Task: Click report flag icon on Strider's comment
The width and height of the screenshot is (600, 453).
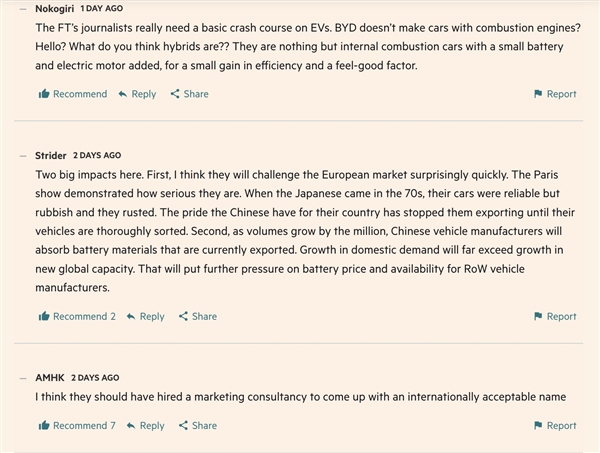Action: pos(538,316)
